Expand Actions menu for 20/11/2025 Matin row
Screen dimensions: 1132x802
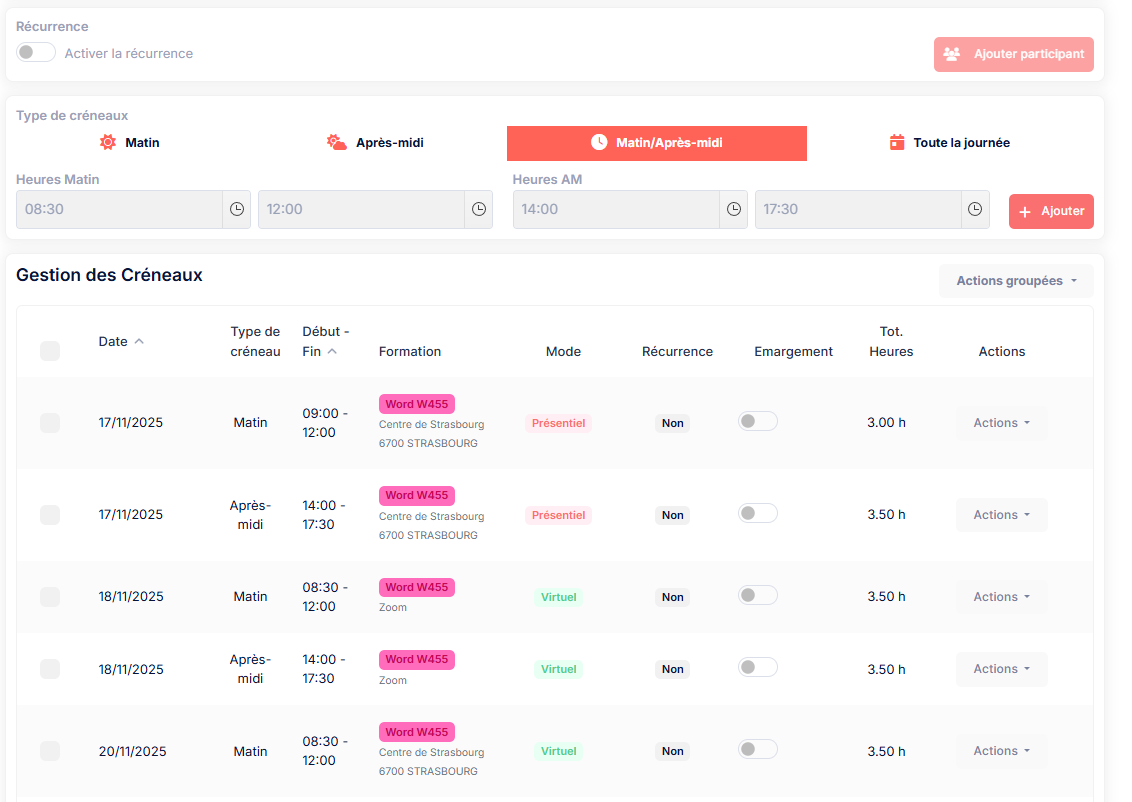coord(1001,751)
